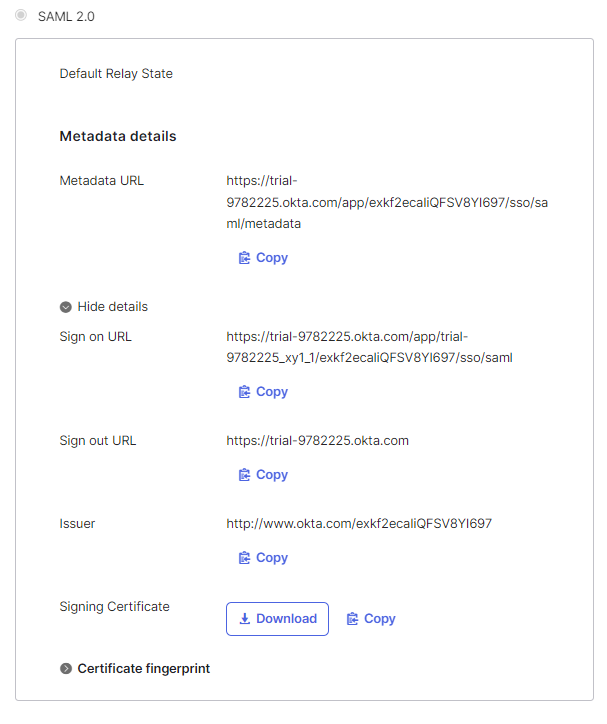Click the clipboard icon beside the Download button
Viewport: 607px width, 724px height.
352,619
